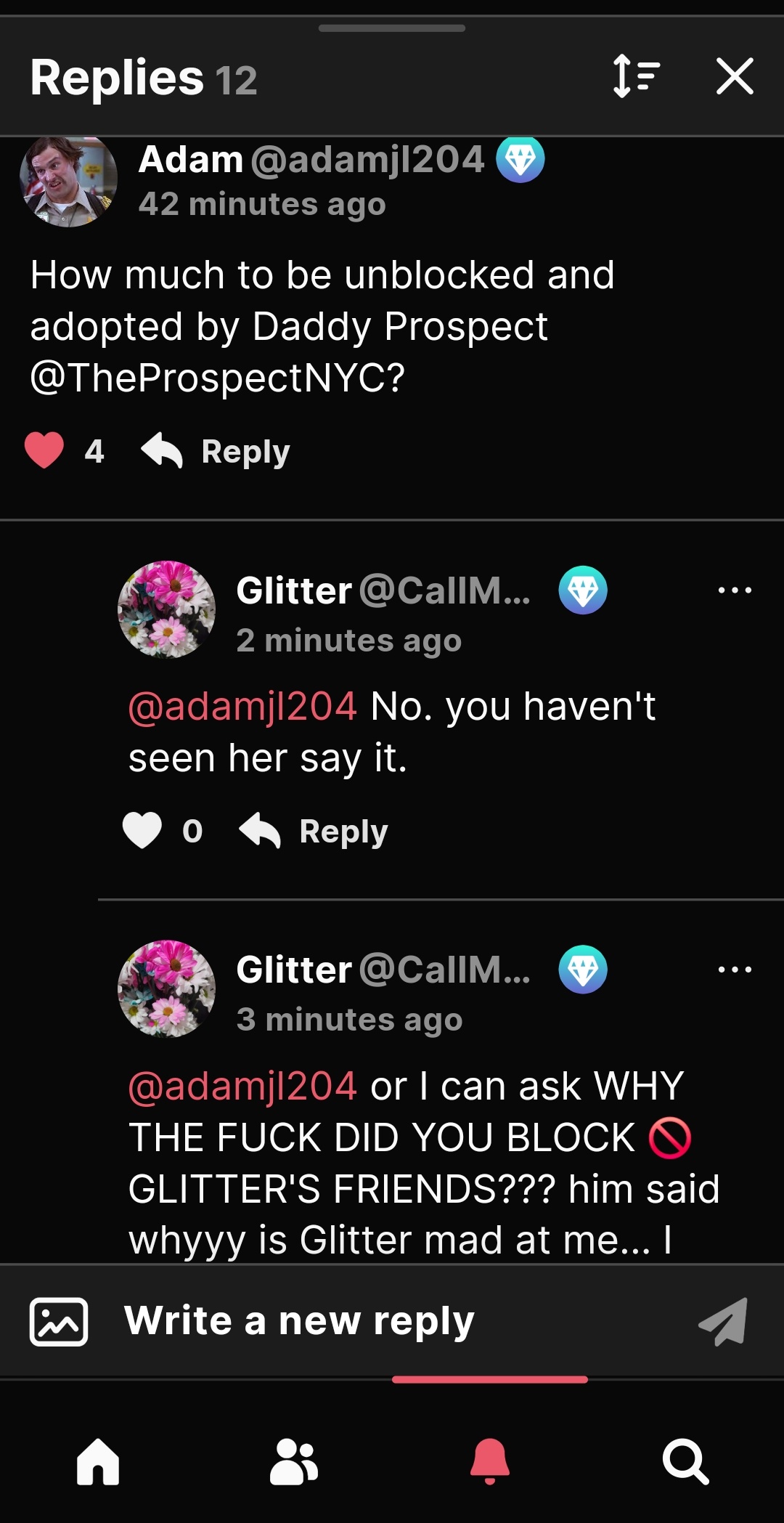
Task: Open the People tab
Action: click(294, 1461)
